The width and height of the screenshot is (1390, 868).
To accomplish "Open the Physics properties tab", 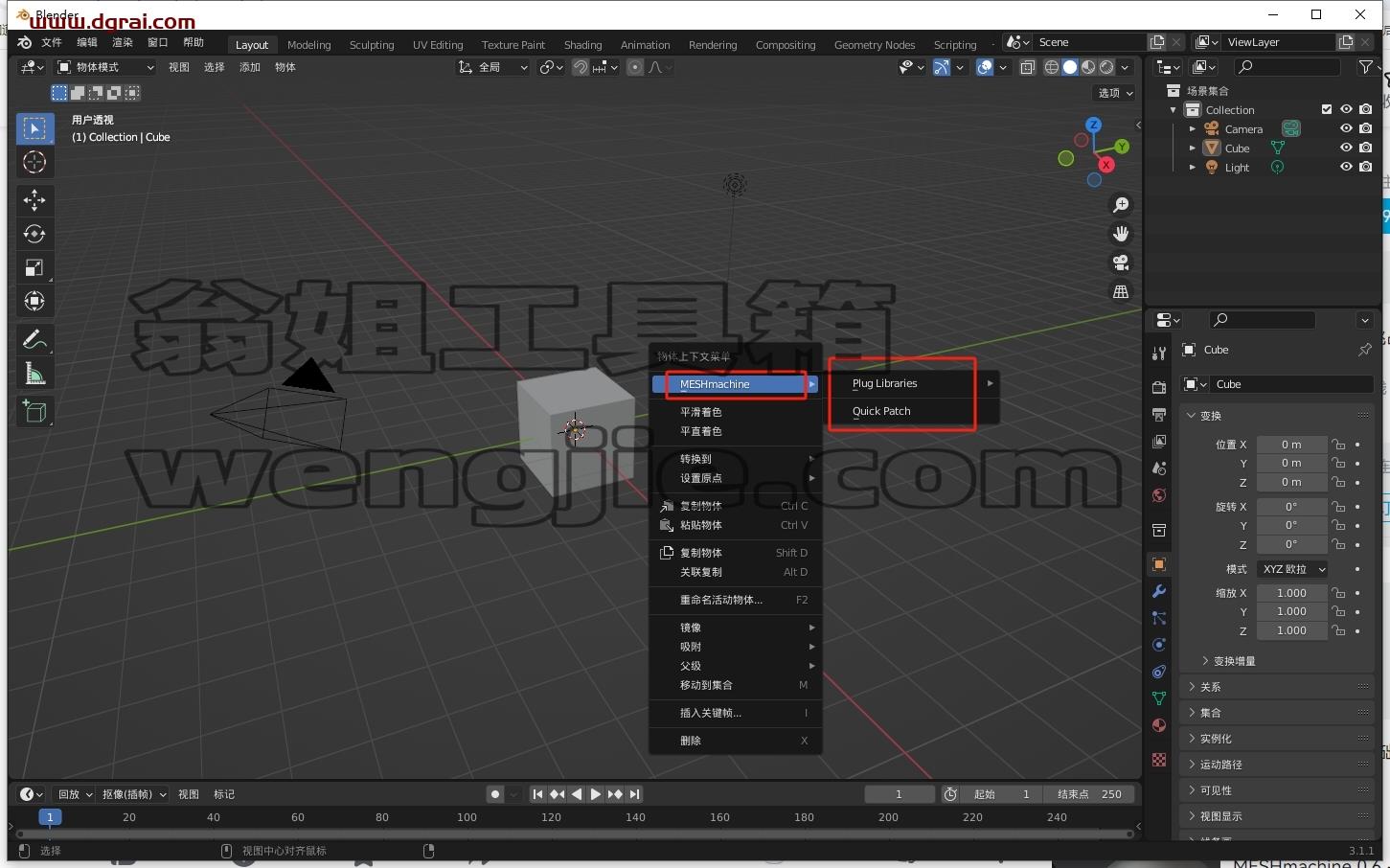I will [1159, 645].
